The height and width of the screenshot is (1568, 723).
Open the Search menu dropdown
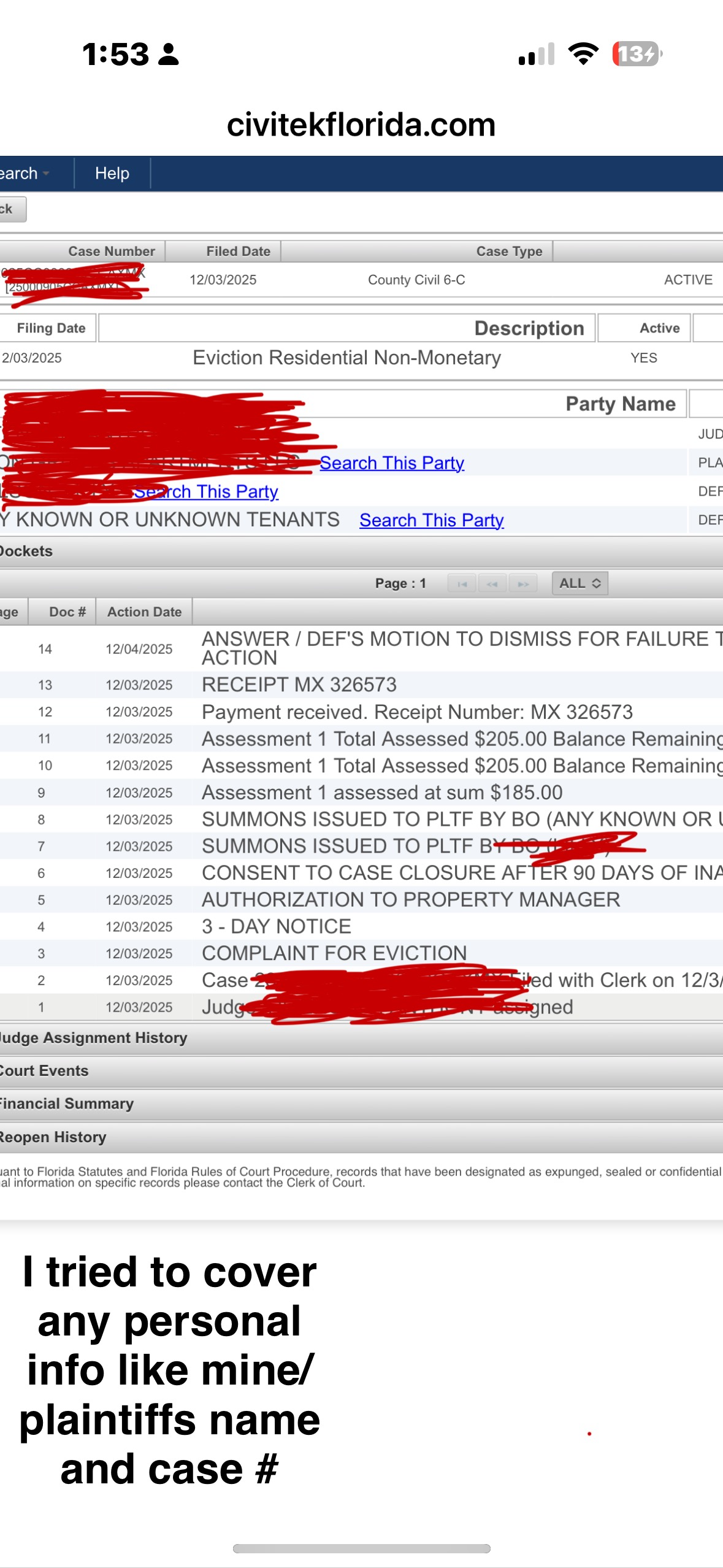25,174
